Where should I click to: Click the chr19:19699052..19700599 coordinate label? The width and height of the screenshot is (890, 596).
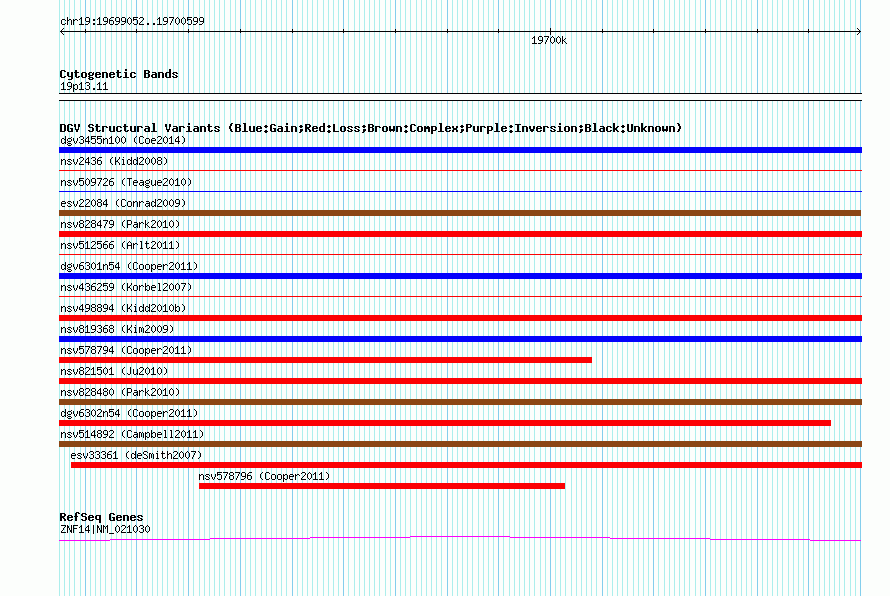pos(132,21)
